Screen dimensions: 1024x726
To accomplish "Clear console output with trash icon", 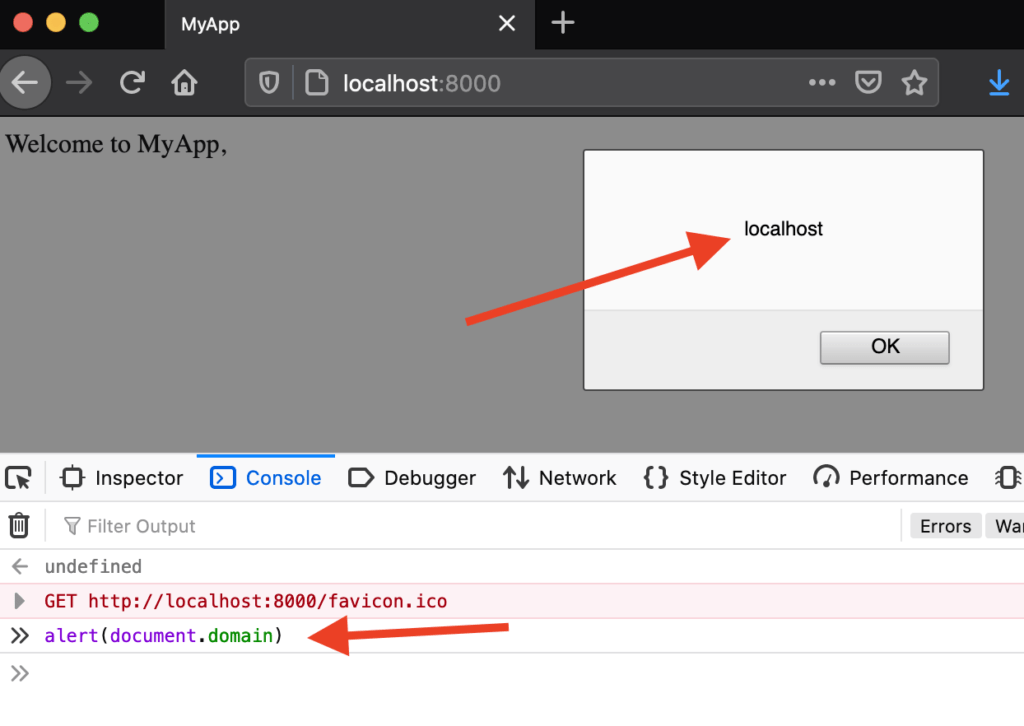I will point(19,526).
